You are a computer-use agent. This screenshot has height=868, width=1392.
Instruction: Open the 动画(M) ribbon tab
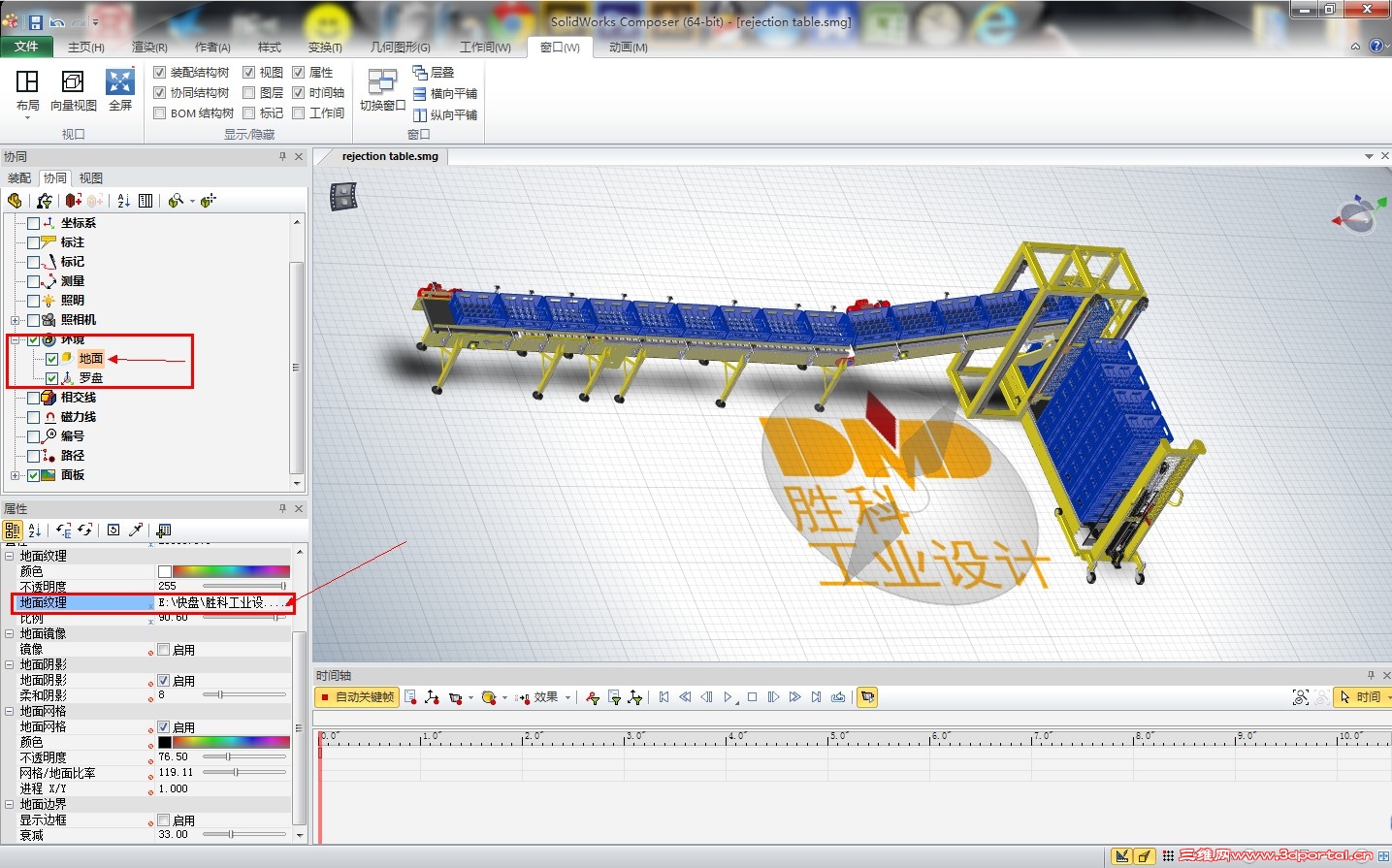(627, 47)
